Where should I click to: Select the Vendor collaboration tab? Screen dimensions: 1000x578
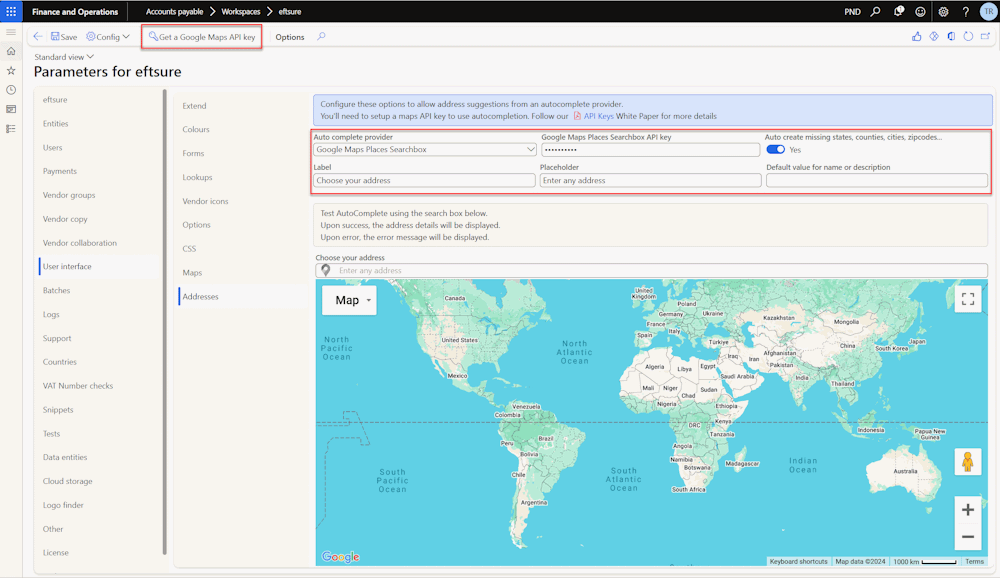pyautogui.click(x=80, y=243)
